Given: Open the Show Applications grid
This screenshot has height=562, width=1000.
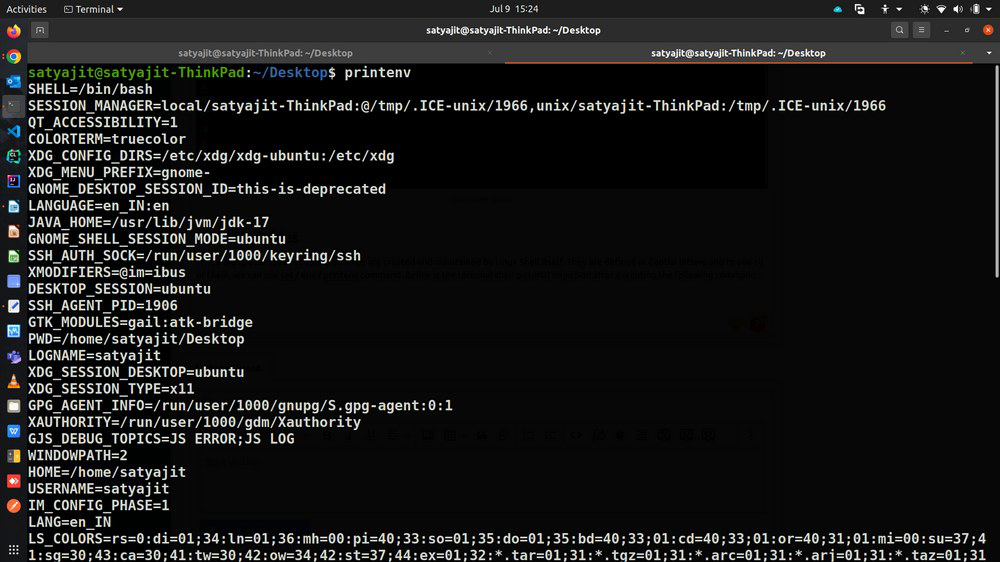Looking at the screenshot, I should coord(13,550).
